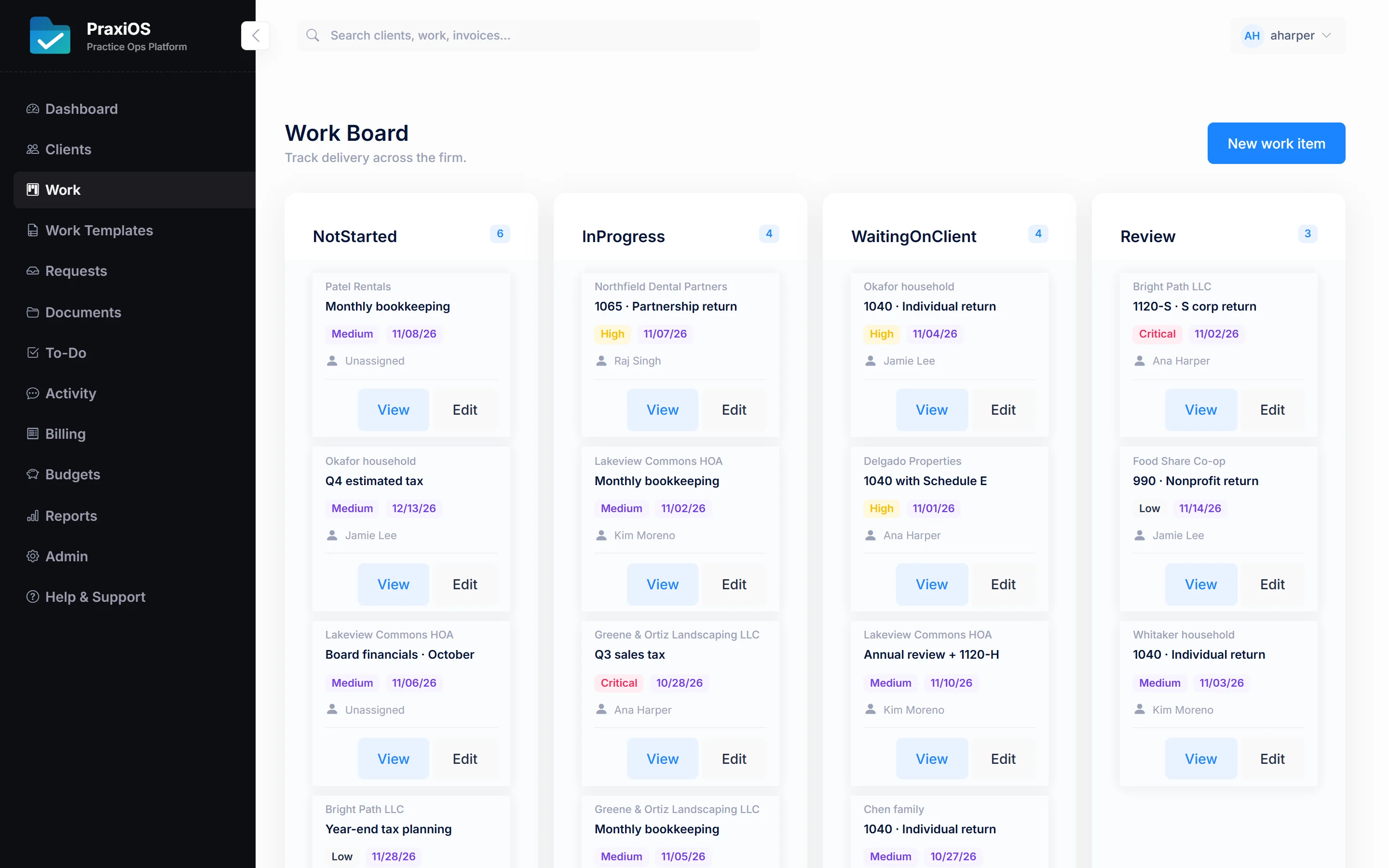The width and height of the screenshot is (1389, 868).
Task: Click the Clients people icon
Action: pos(33,149)
